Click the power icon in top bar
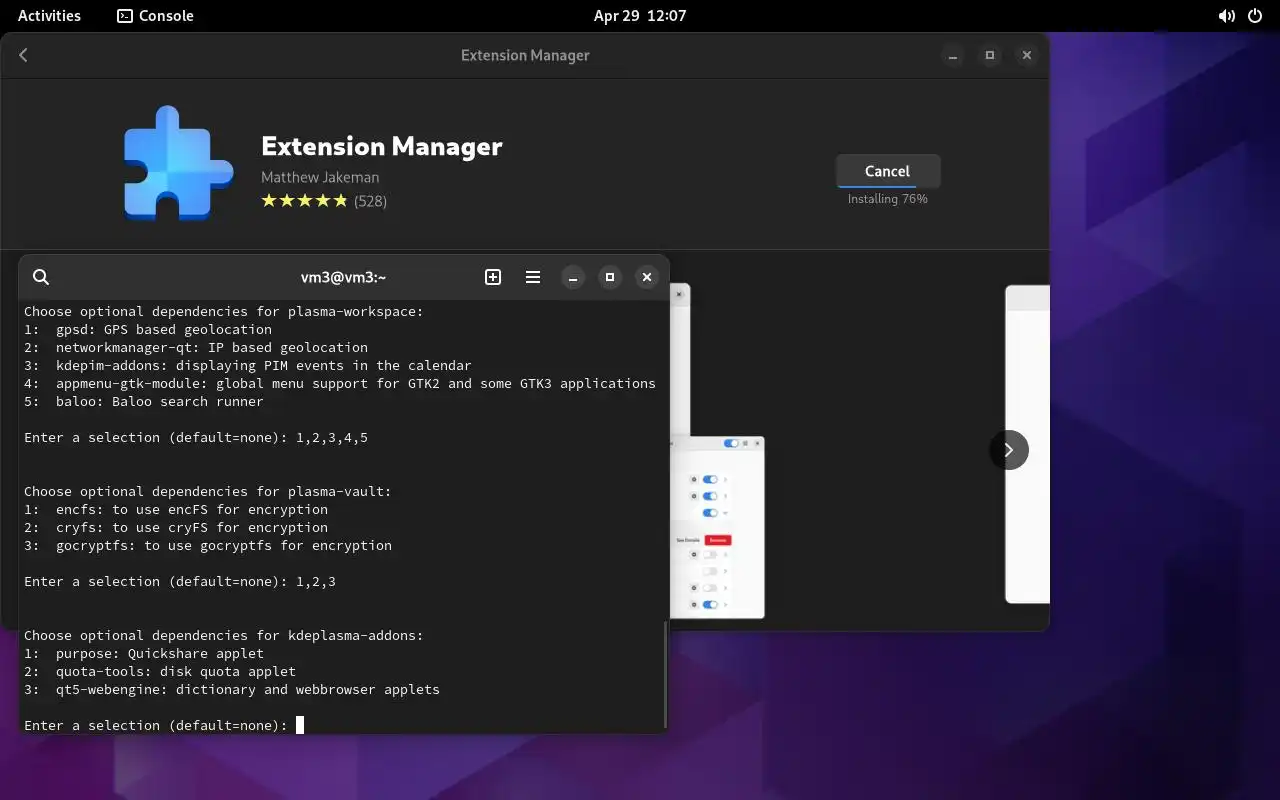Viewport: 1280px width, 800px height. 1254,15
